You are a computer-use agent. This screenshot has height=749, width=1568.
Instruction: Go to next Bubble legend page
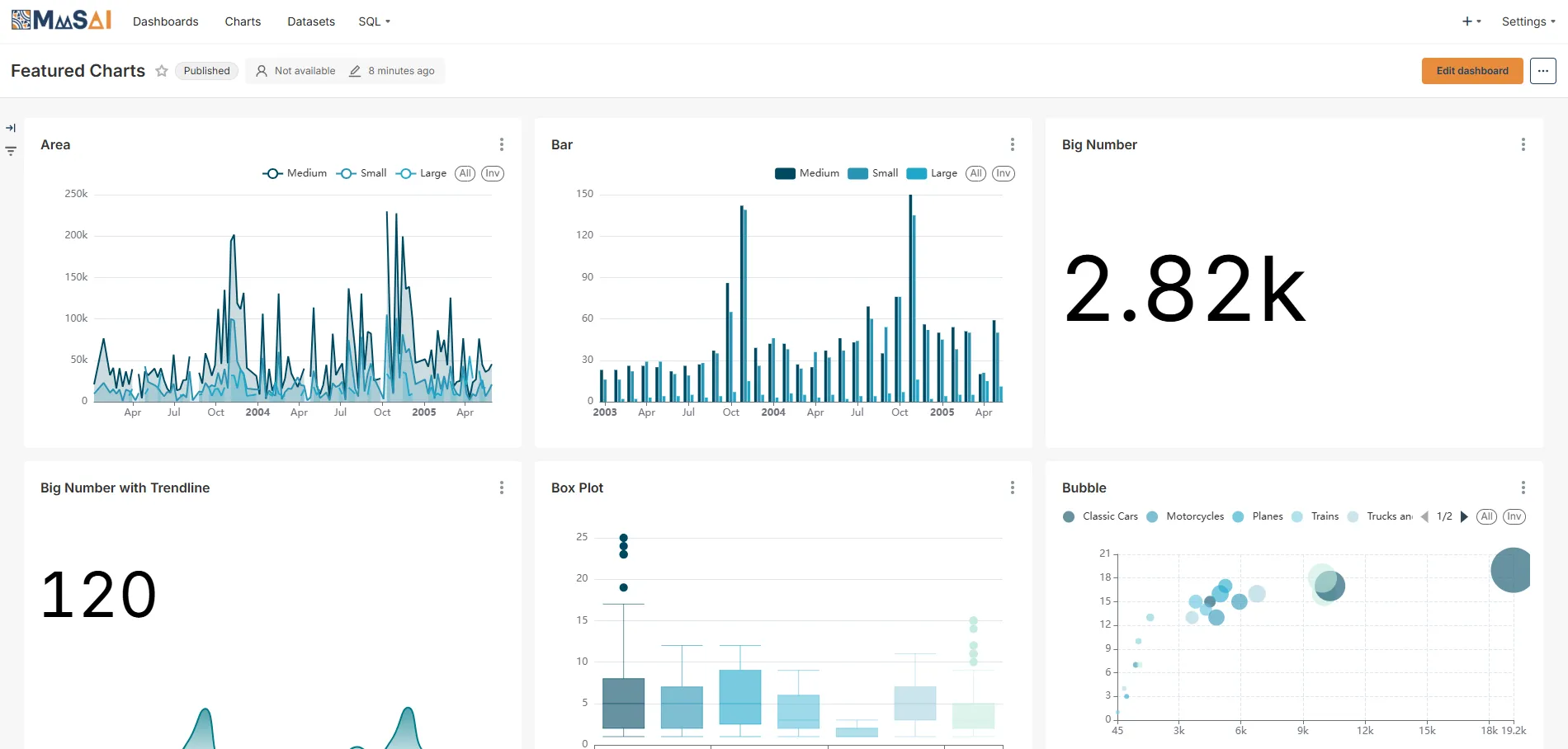[1464, 516]
